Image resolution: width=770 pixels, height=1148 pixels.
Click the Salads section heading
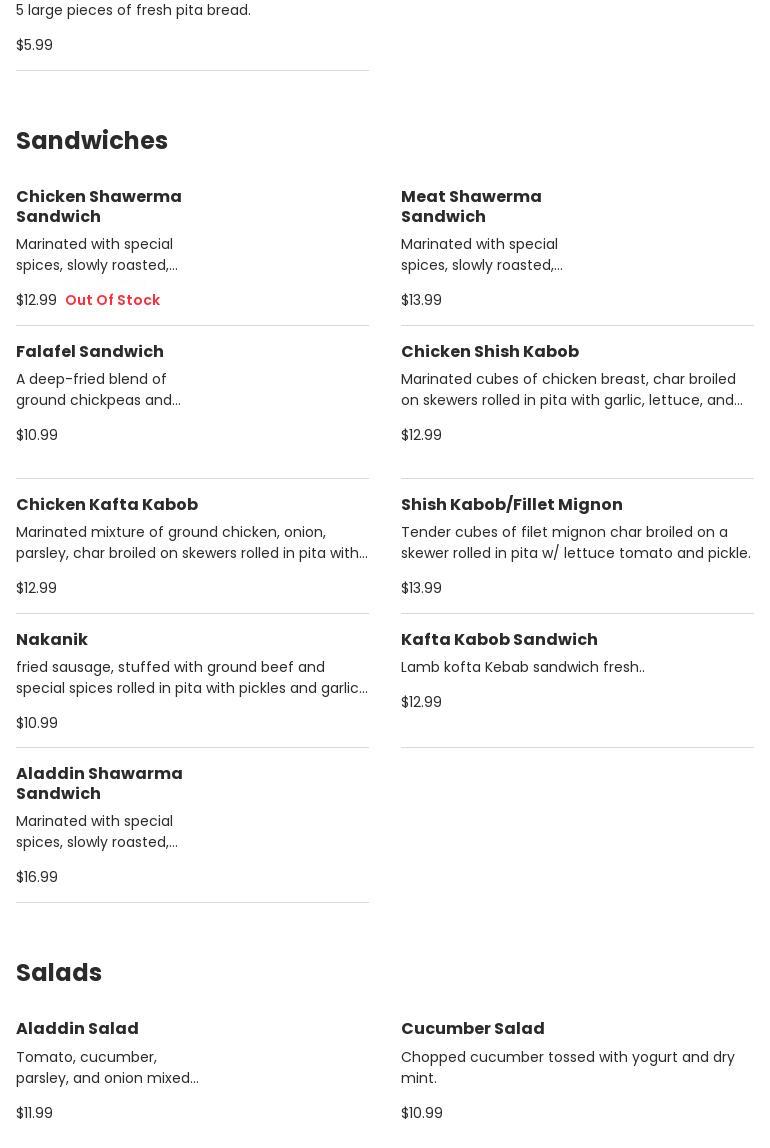[x=59, y=973]
